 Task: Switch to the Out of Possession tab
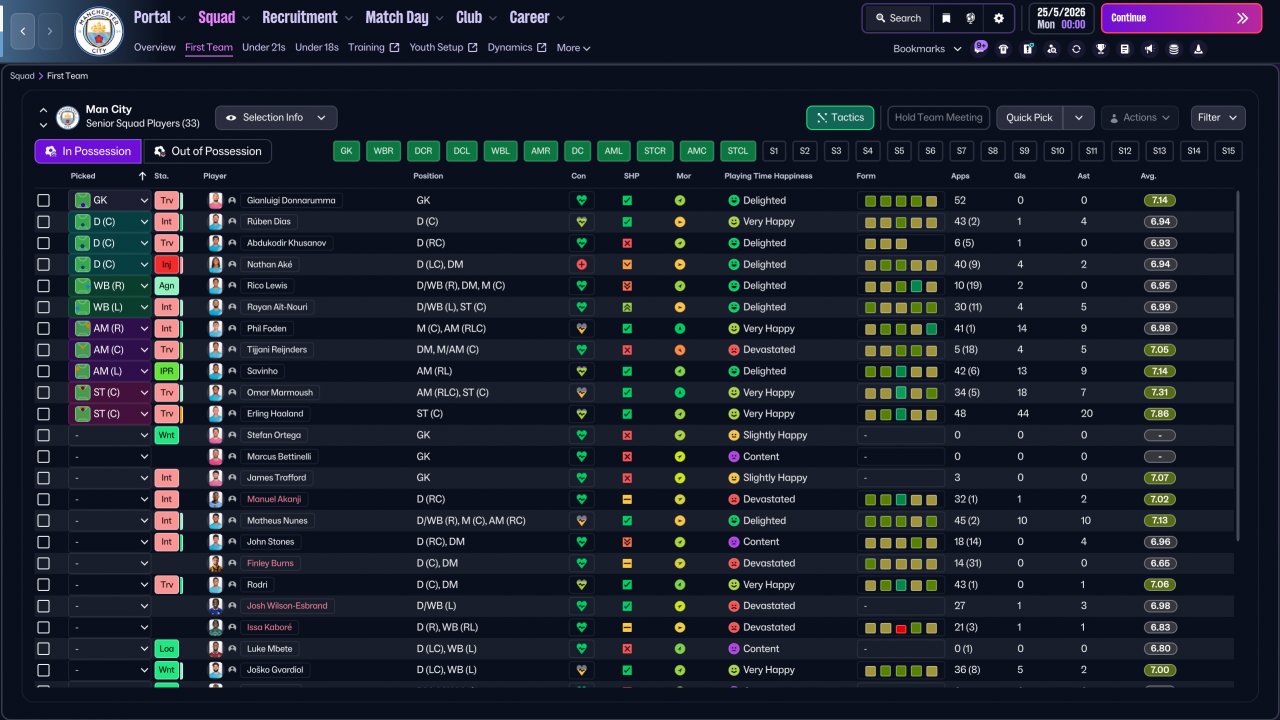tap(208, 151)
